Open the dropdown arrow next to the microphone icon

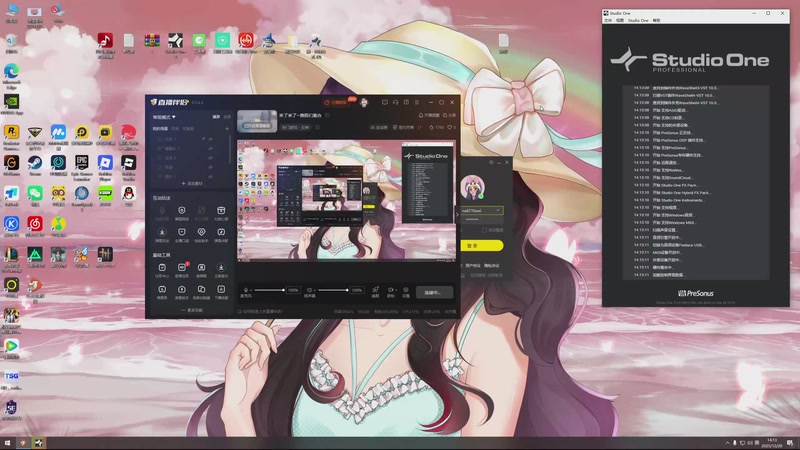pos(251,290)
